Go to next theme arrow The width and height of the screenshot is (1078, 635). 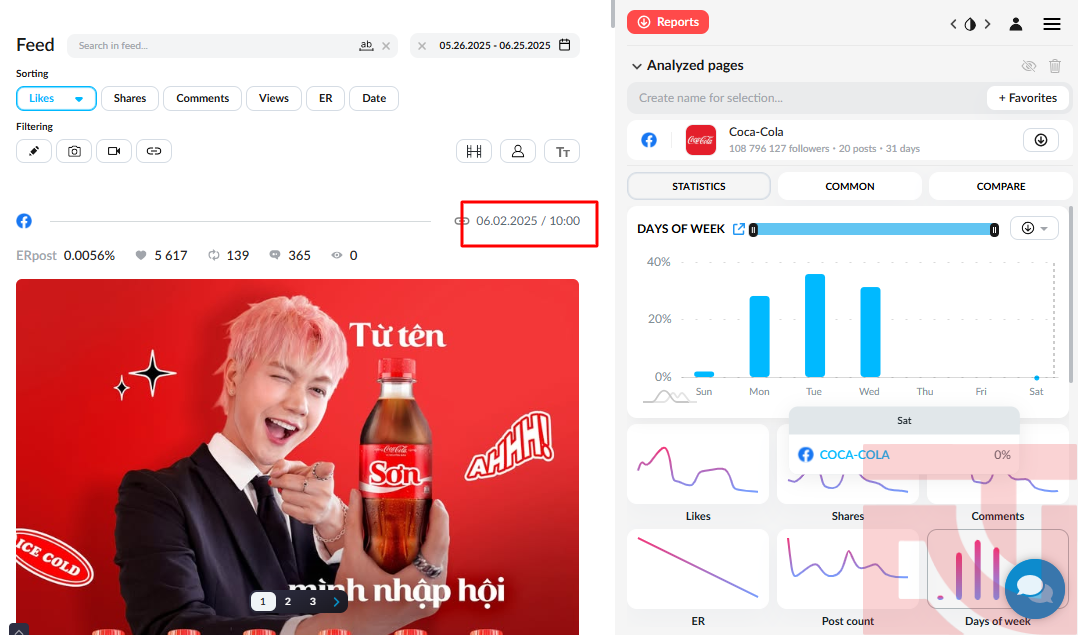tap(987, 24)
